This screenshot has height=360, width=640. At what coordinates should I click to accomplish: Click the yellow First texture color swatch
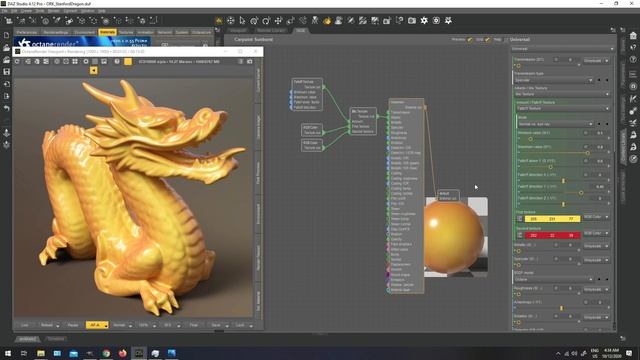(x=552, y=219)
